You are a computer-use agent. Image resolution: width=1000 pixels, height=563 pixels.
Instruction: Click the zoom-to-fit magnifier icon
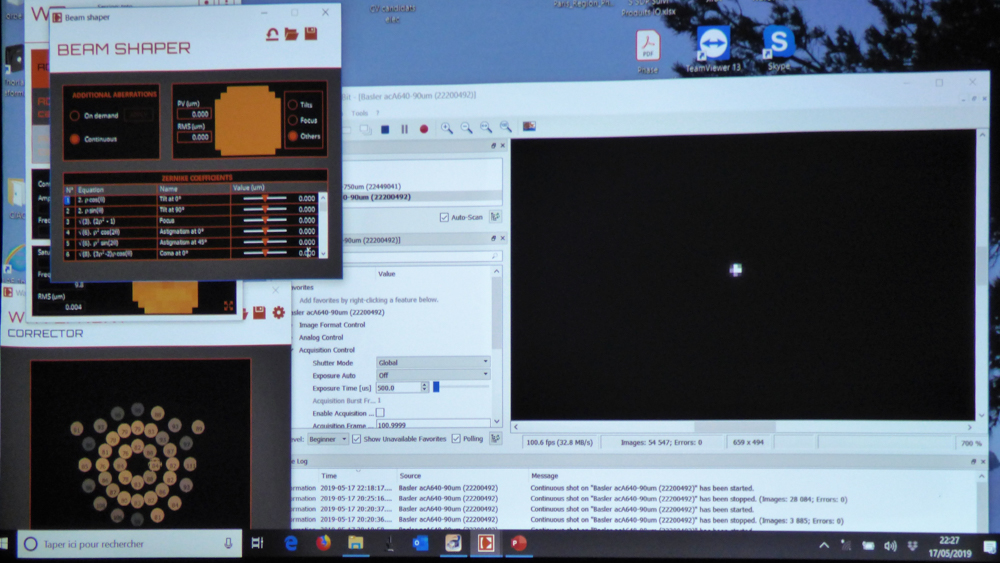click(486, 128)
